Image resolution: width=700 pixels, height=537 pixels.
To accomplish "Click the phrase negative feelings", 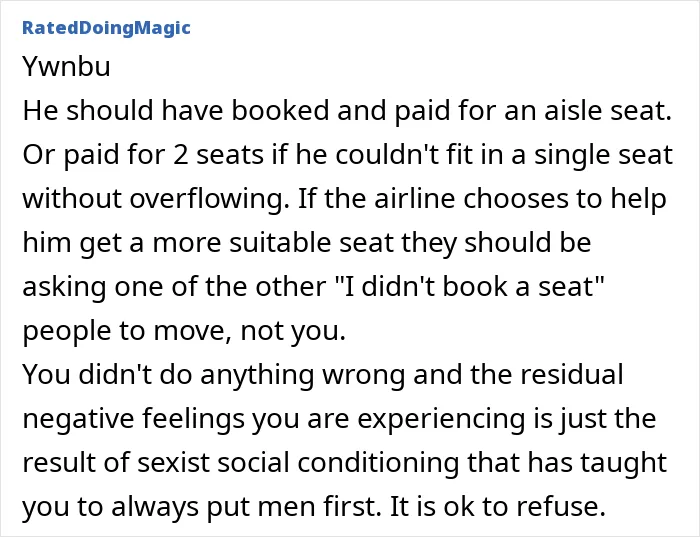I will click(x=133, y=419).
